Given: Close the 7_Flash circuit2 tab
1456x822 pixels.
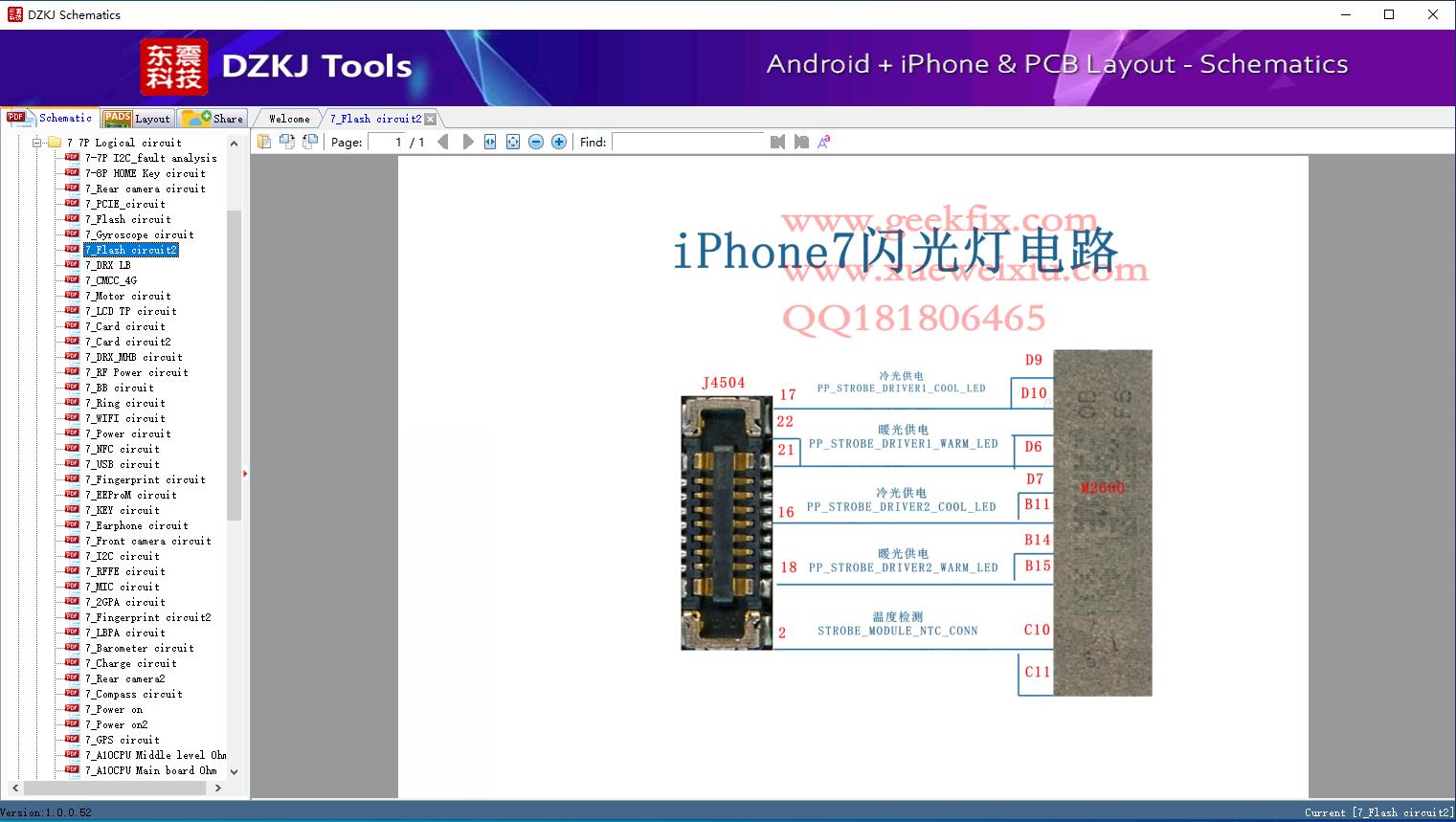Looking at the screenshot, I should (x=431, y=119).
